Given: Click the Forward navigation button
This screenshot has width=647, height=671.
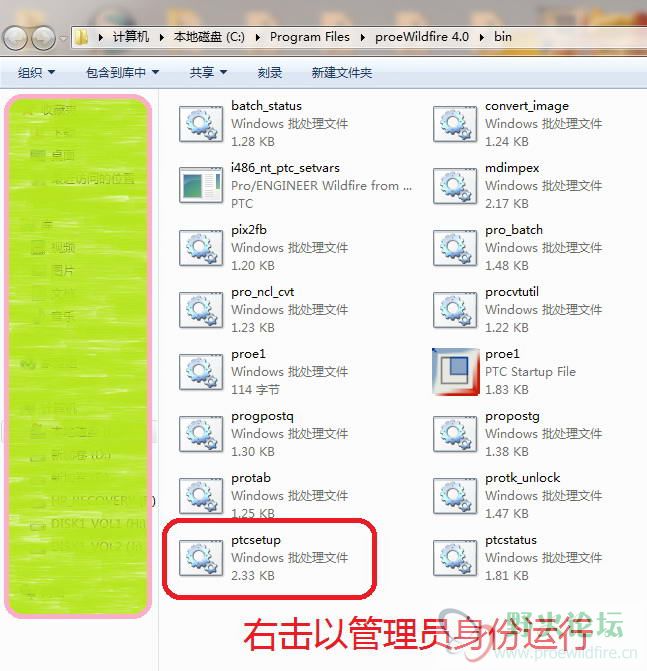Looking at the screenshot, I should point(44,38).
